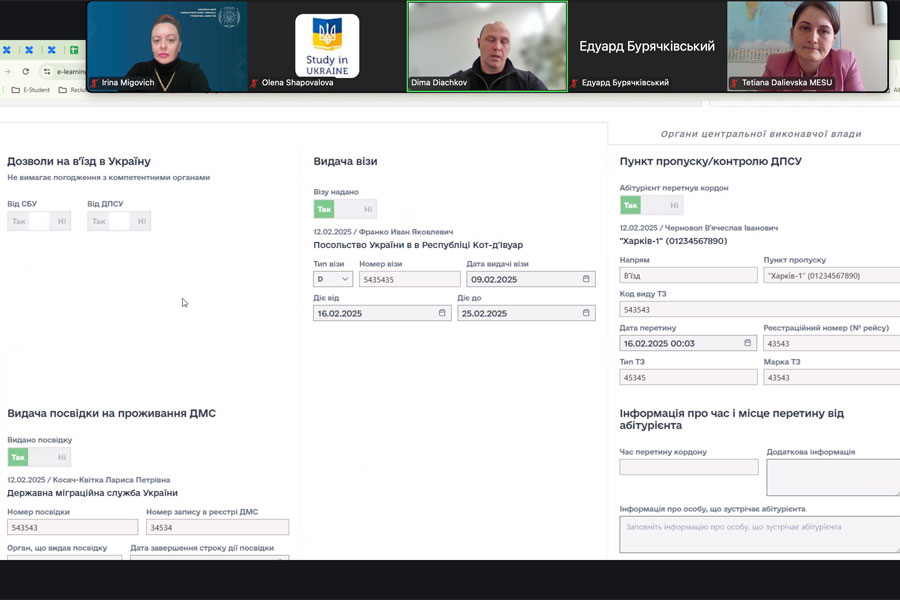
Task: Toggle the 'Візу надано' switch
Action: [x=345, y=209]
